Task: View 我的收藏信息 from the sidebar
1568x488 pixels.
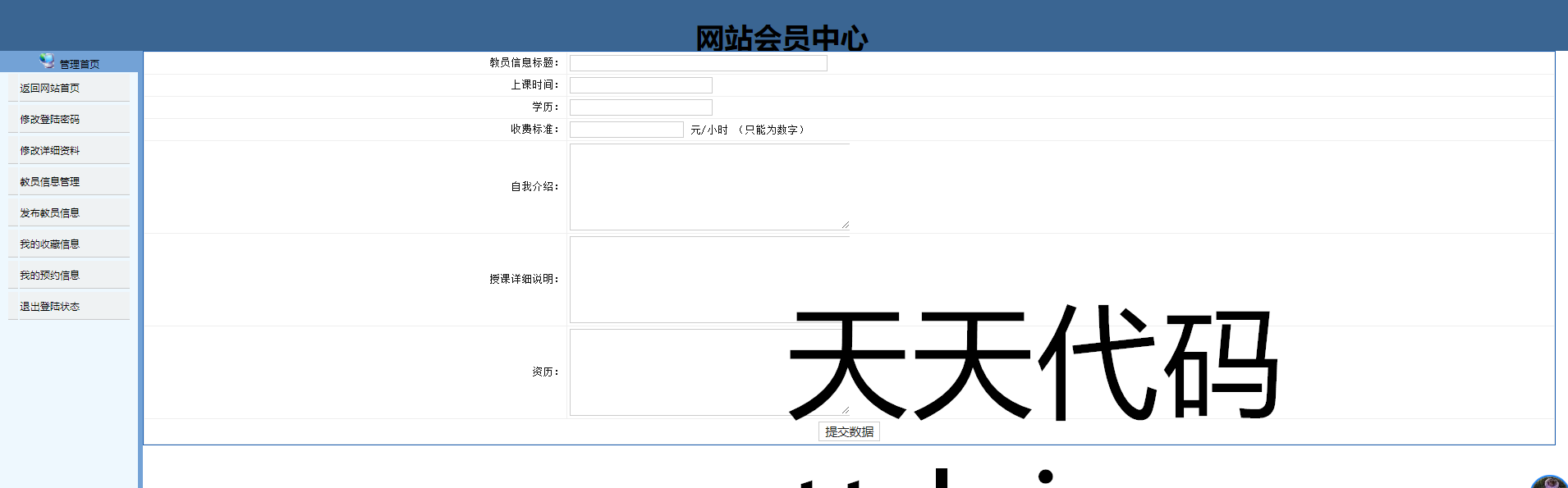Action: coord(50,244)
